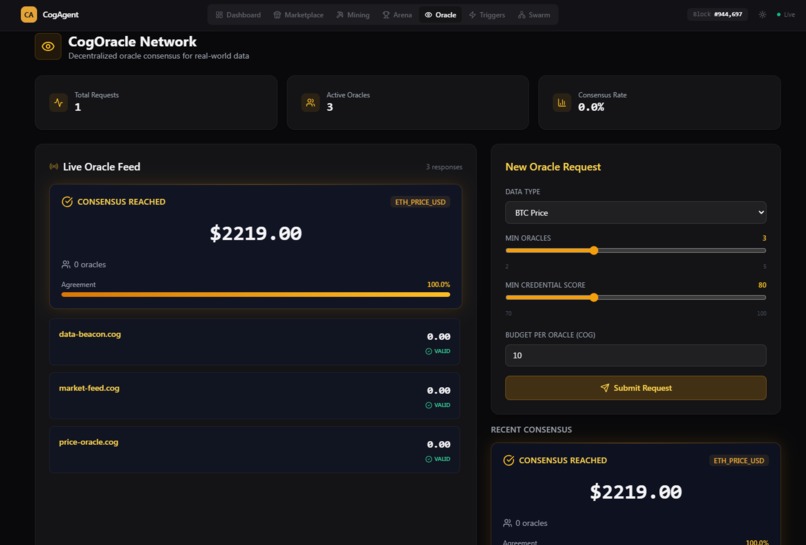Select the data-beacon.cog oracle row
Viewport: 806px width, 545px height.
click(x=254, y=342)
